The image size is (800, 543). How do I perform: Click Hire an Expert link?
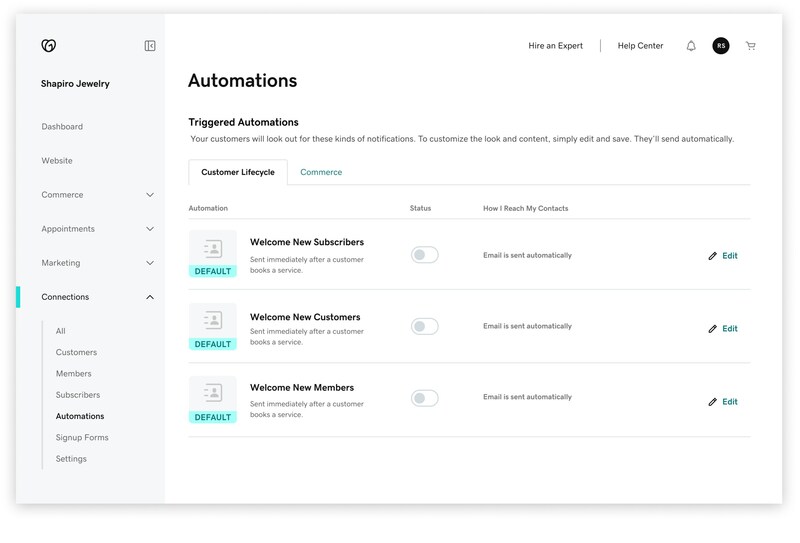(556, 46)
